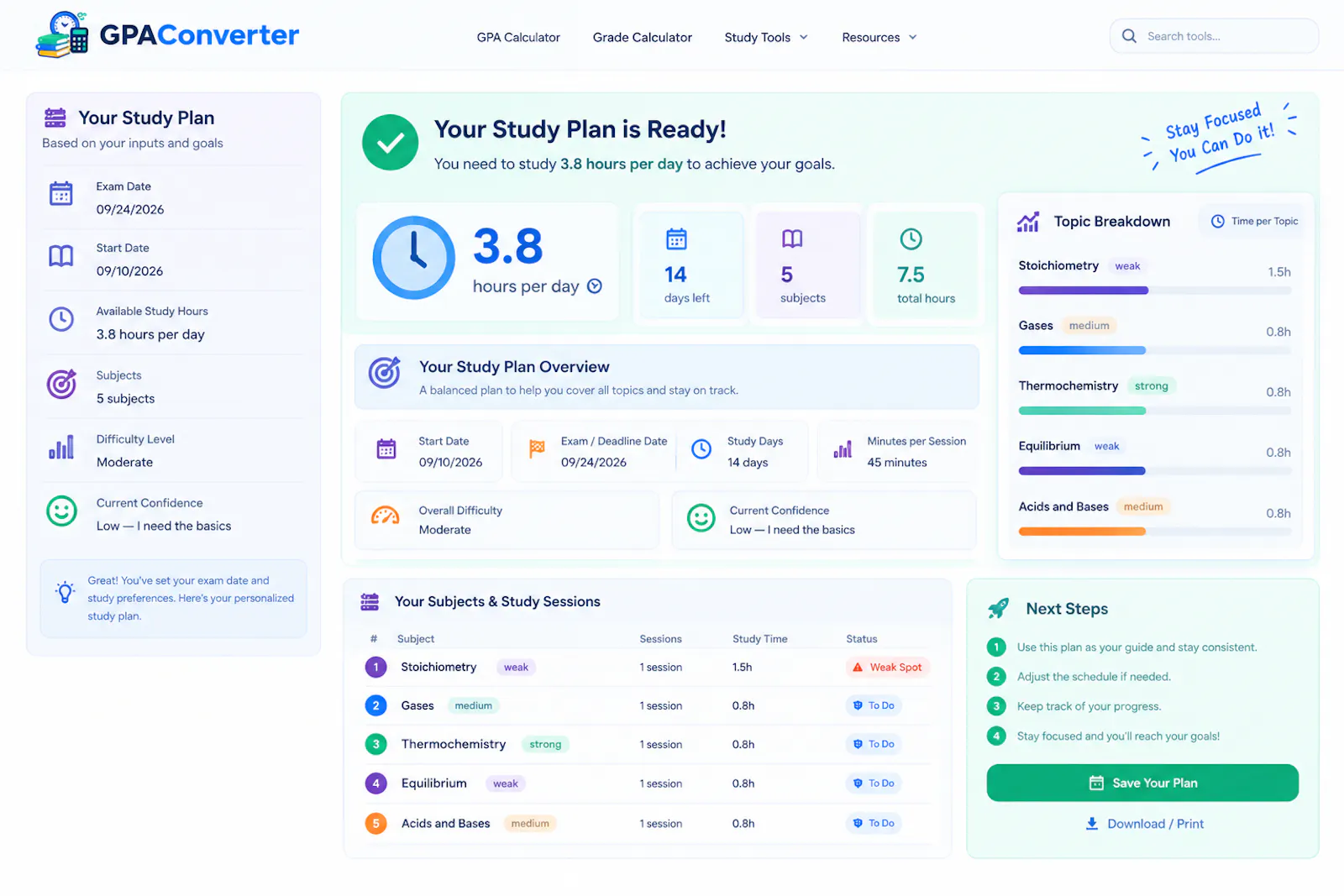Viewport: 1344px width, 896px height.
Task: Click the To Do status for Acids and Bases
Action: point(874,823)
